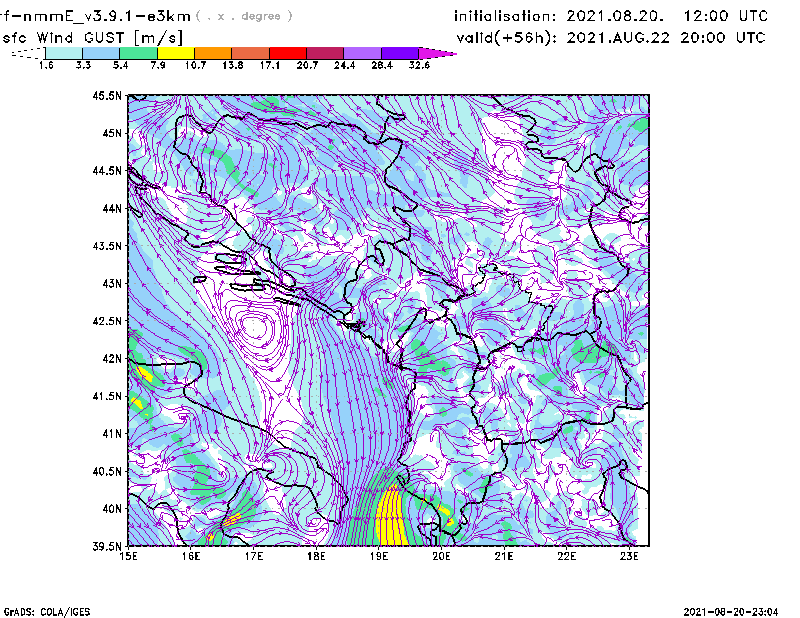Viewport: 800px width, 618px height.
Task: Click the timestamp 2021-08-20-23:04
Action: [x=731, y=612]
